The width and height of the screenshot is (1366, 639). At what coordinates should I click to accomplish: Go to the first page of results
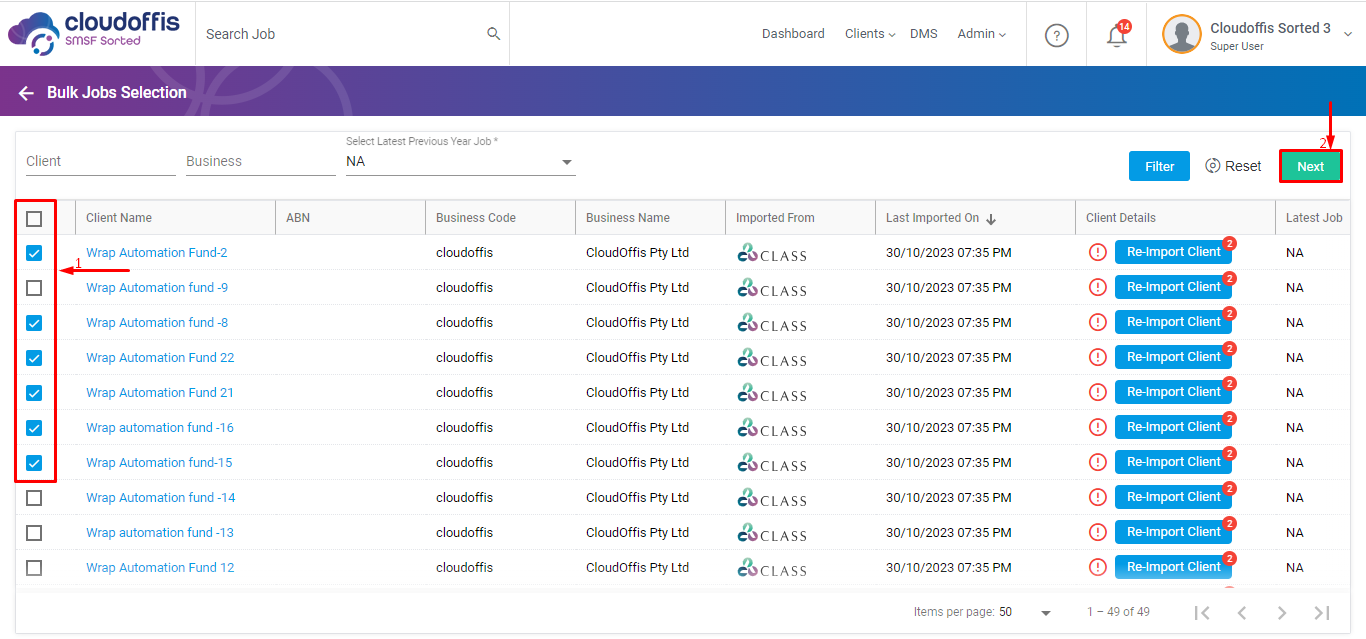1203,612
